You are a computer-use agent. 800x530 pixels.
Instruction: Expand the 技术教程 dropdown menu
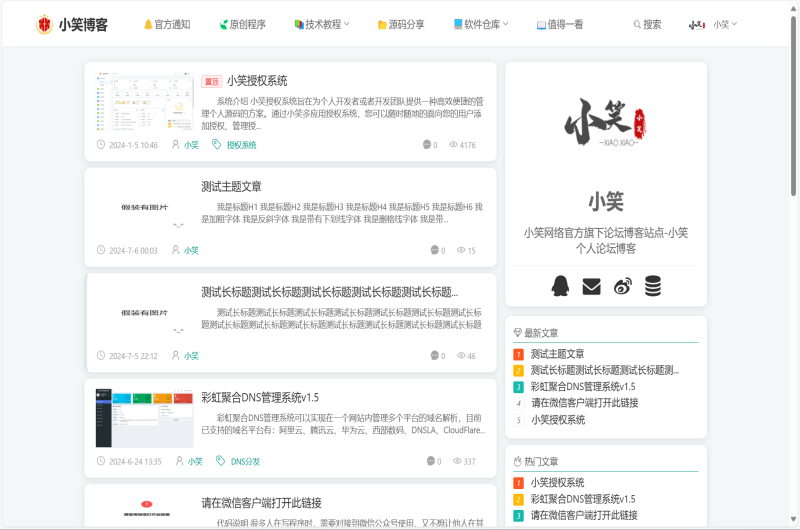[322, 24]
